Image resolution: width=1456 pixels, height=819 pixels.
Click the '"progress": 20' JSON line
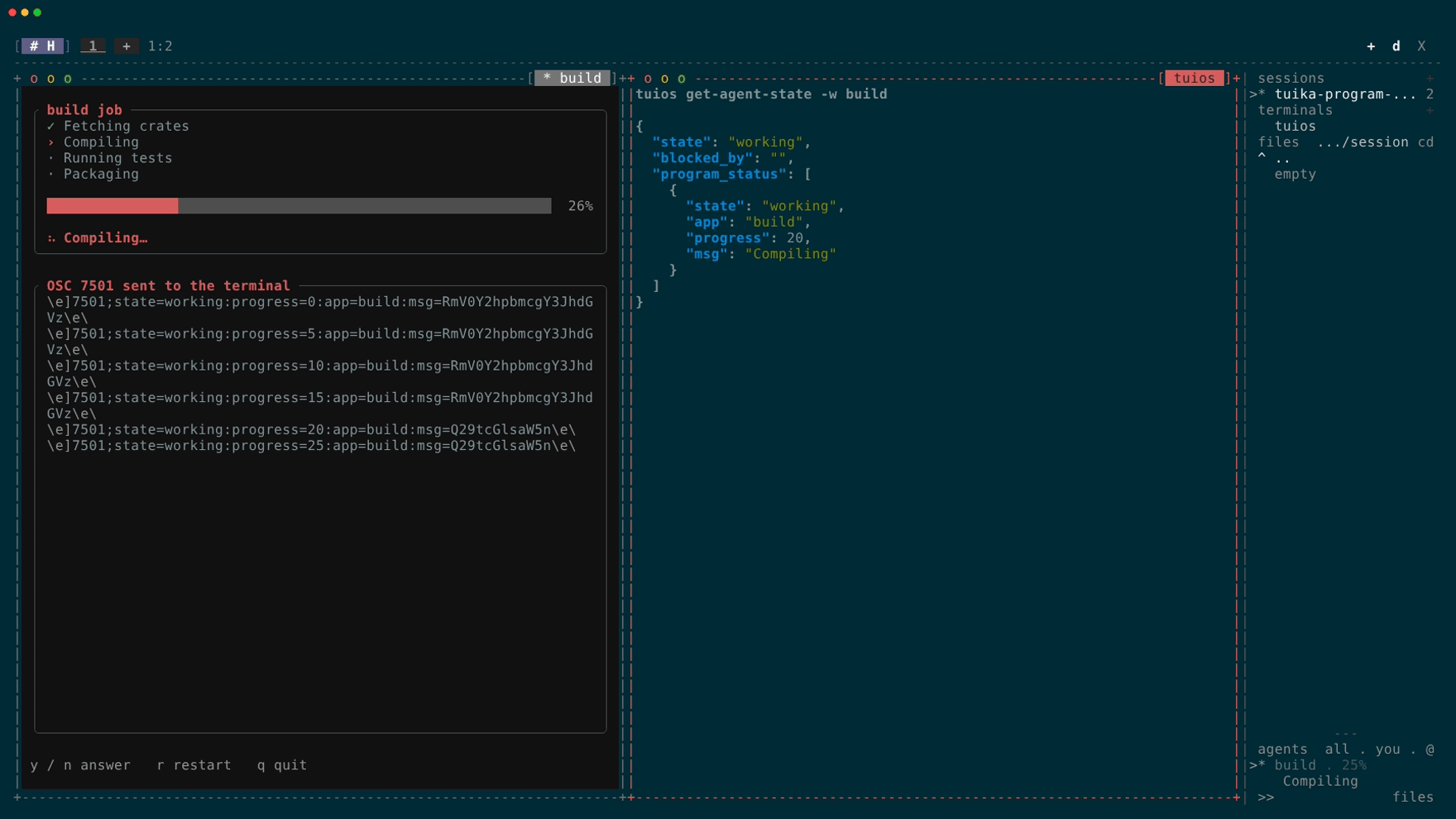coord(748,238)
